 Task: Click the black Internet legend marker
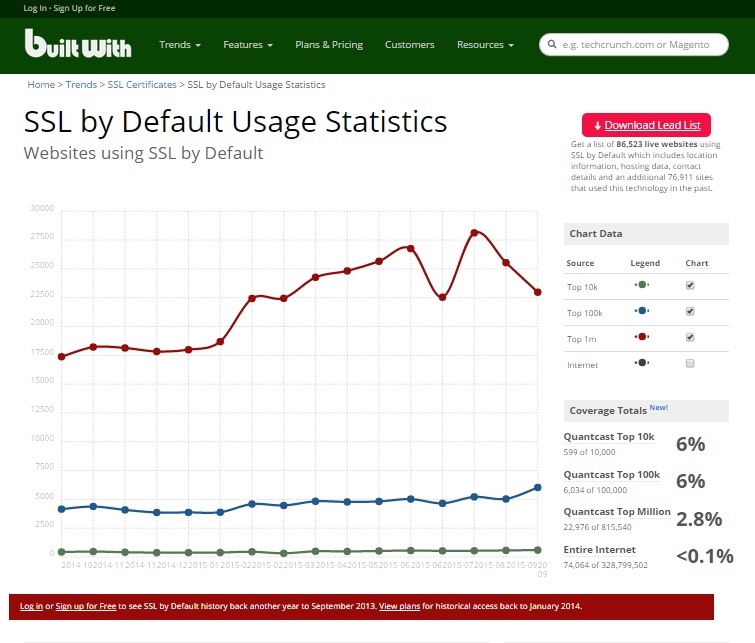coord(642,363)
